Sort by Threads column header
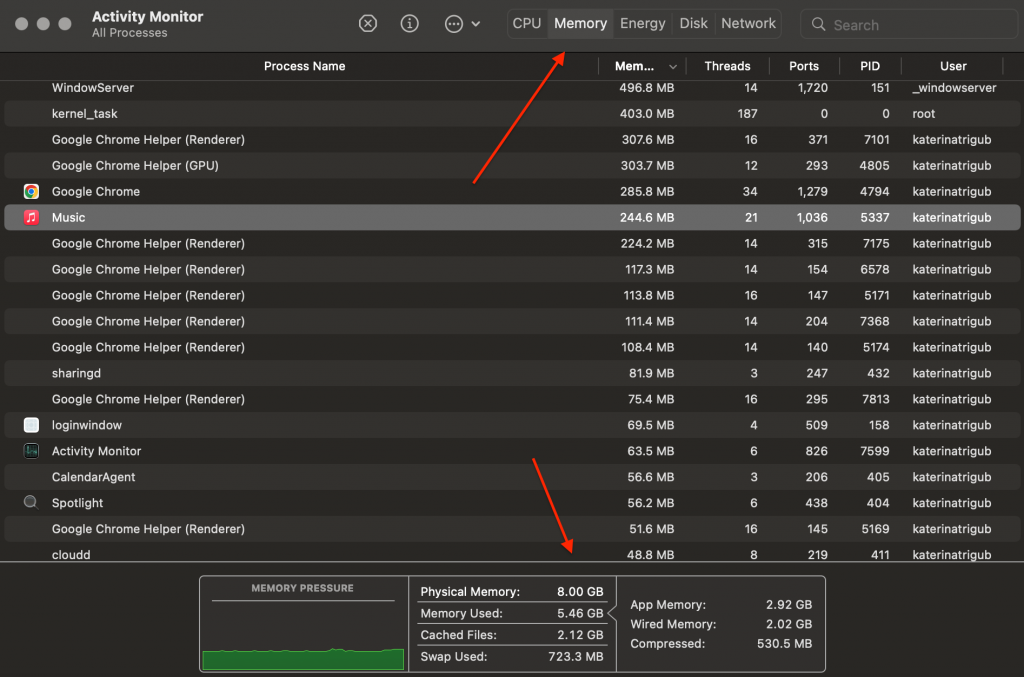Screen dimensions: 1024x677 tap(728, 66)
